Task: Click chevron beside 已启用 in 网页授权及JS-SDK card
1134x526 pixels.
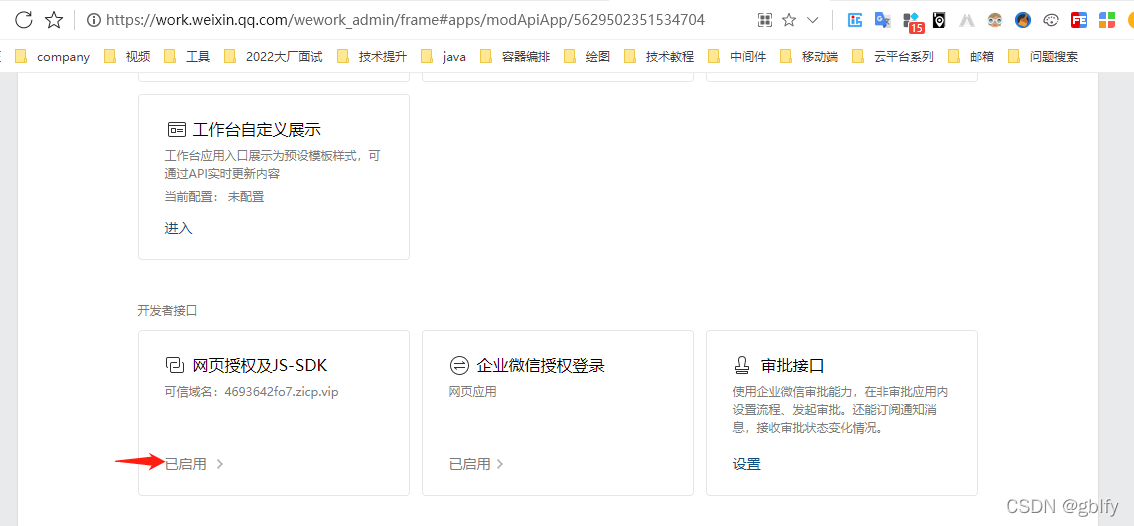Action: (220, 465)
